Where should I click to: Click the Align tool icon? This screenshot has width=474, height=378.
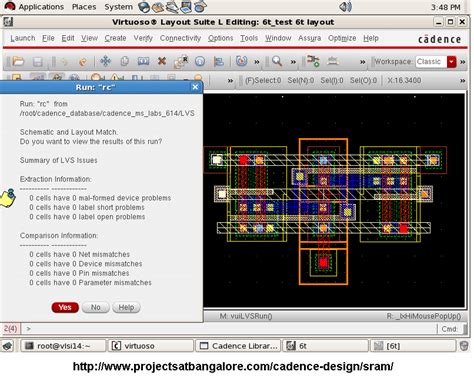coord(219,62)
